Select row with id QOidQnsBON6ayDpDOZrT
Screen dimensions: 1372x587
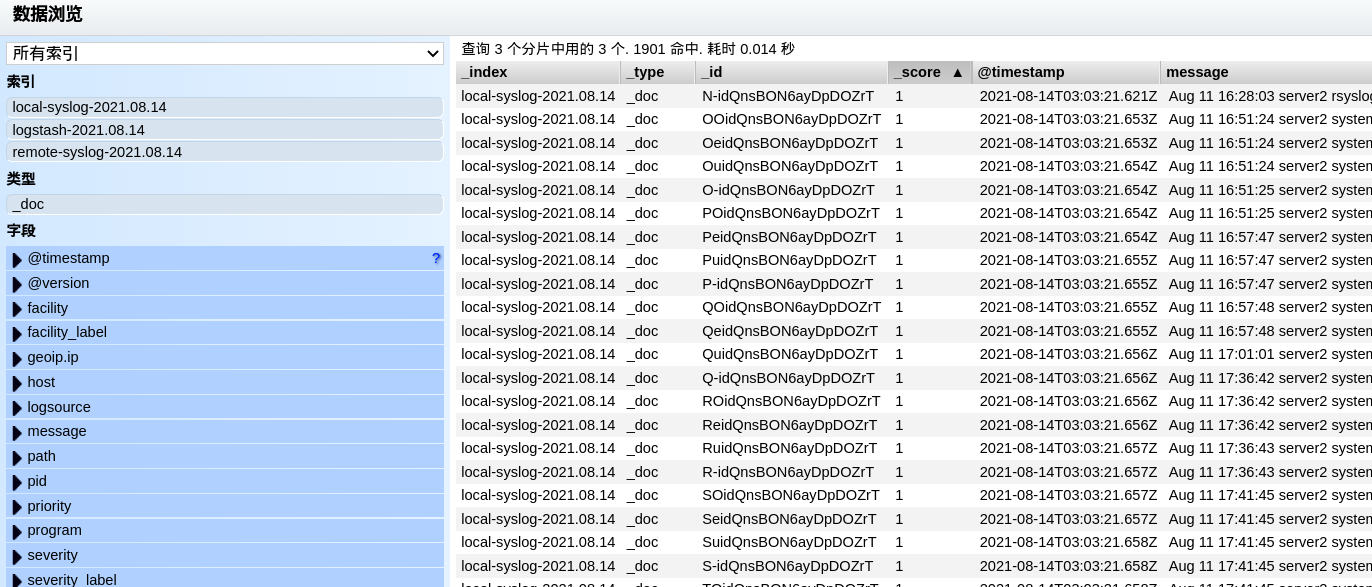[x=914, y=307]
